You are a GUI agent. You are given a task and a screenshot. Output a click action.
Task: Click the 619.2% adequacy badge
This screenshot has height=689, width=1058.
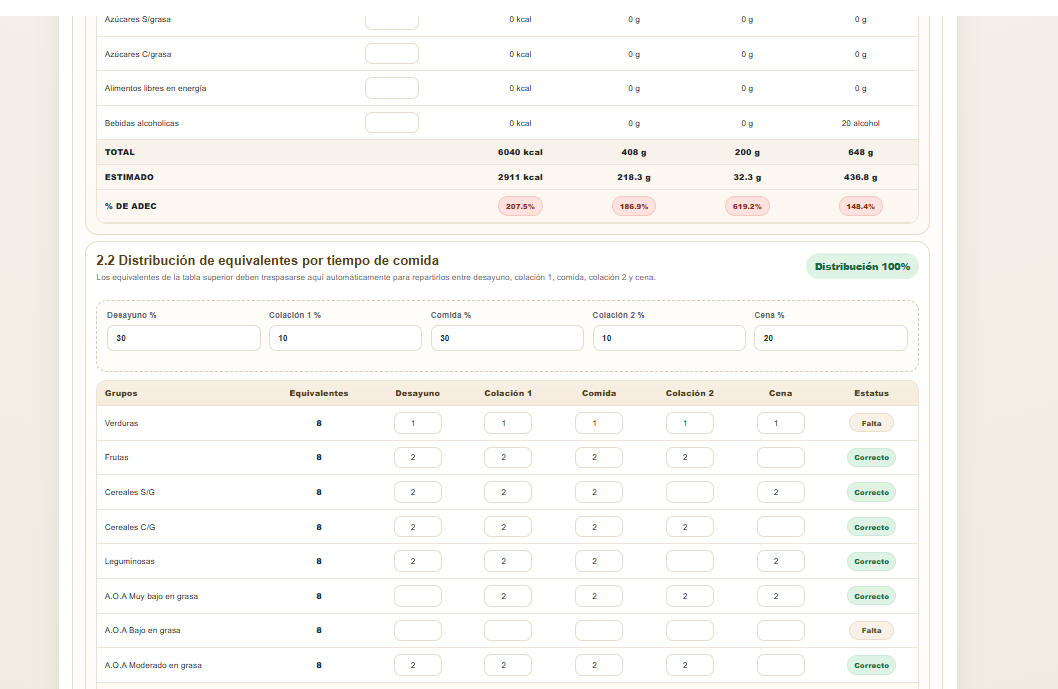(x=747, y=206)
